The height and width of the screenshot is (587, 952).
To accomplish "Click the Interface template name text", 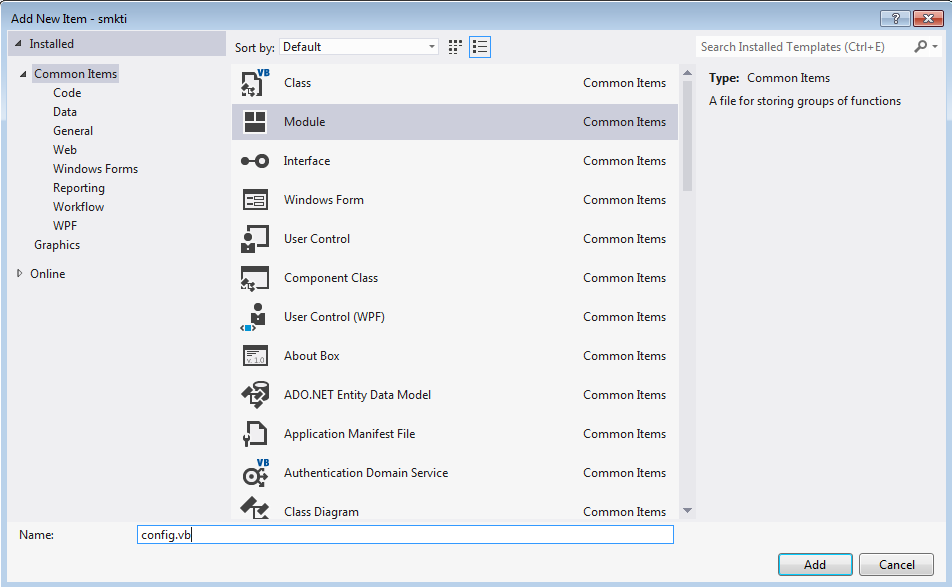I will click(307, 161).
